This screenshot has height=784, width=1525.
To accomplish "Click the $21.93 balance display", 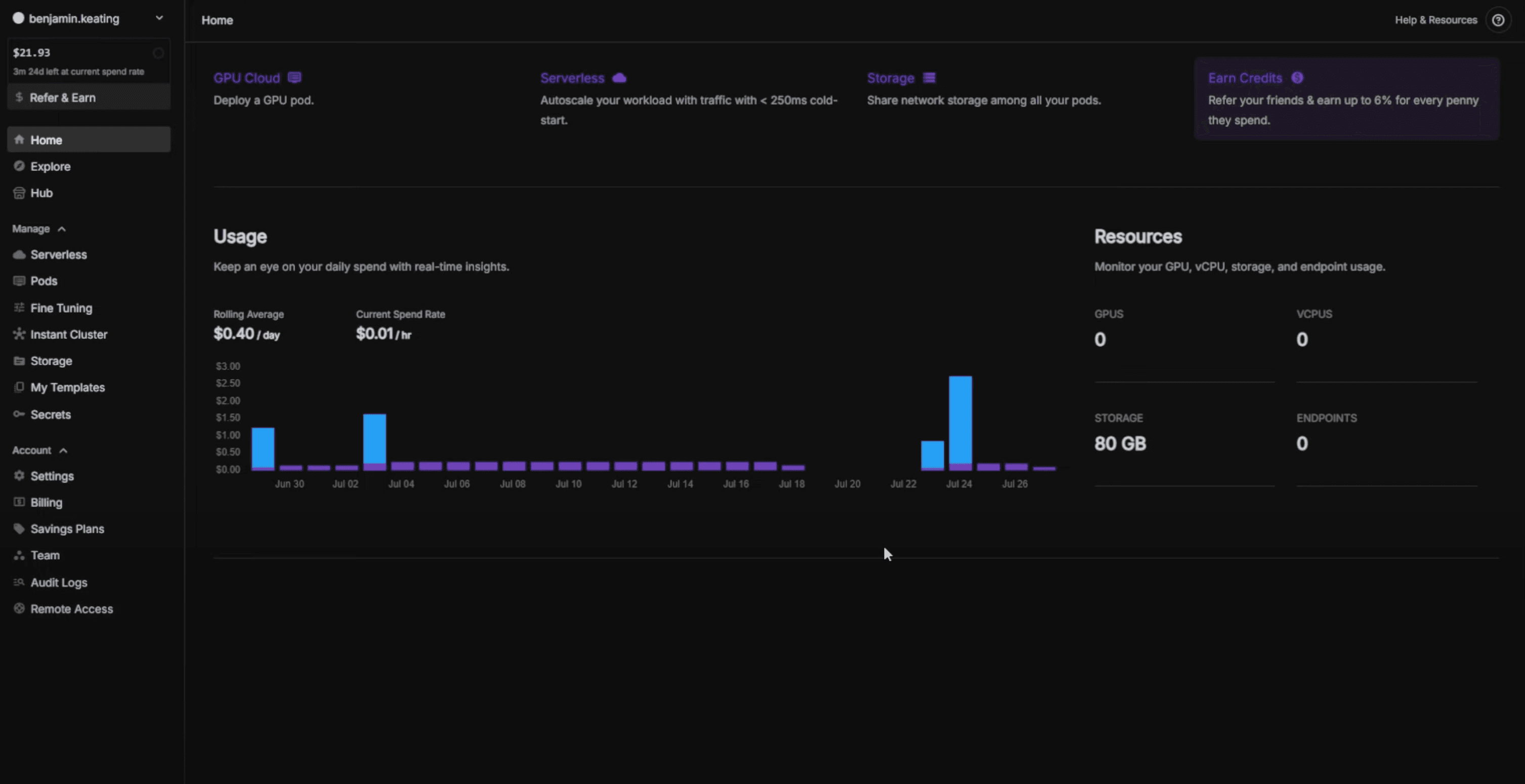I will 32,53.
